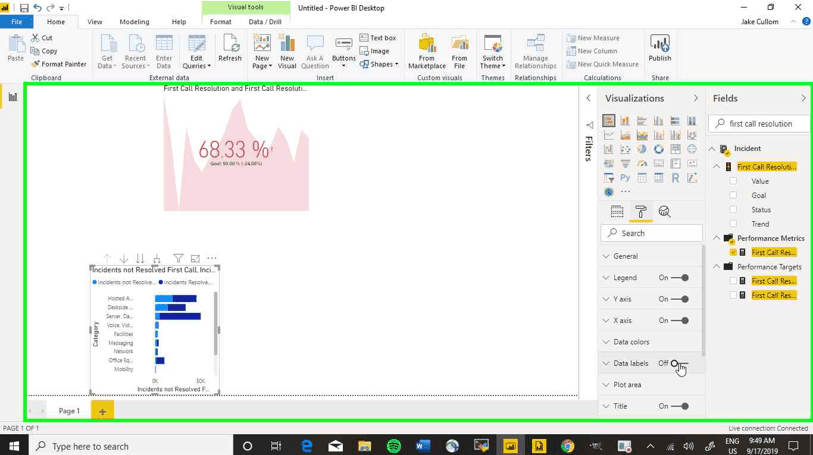Save the report from quick access toolbar
Screen dimensions: 813x455
click(x=24, y=8)
